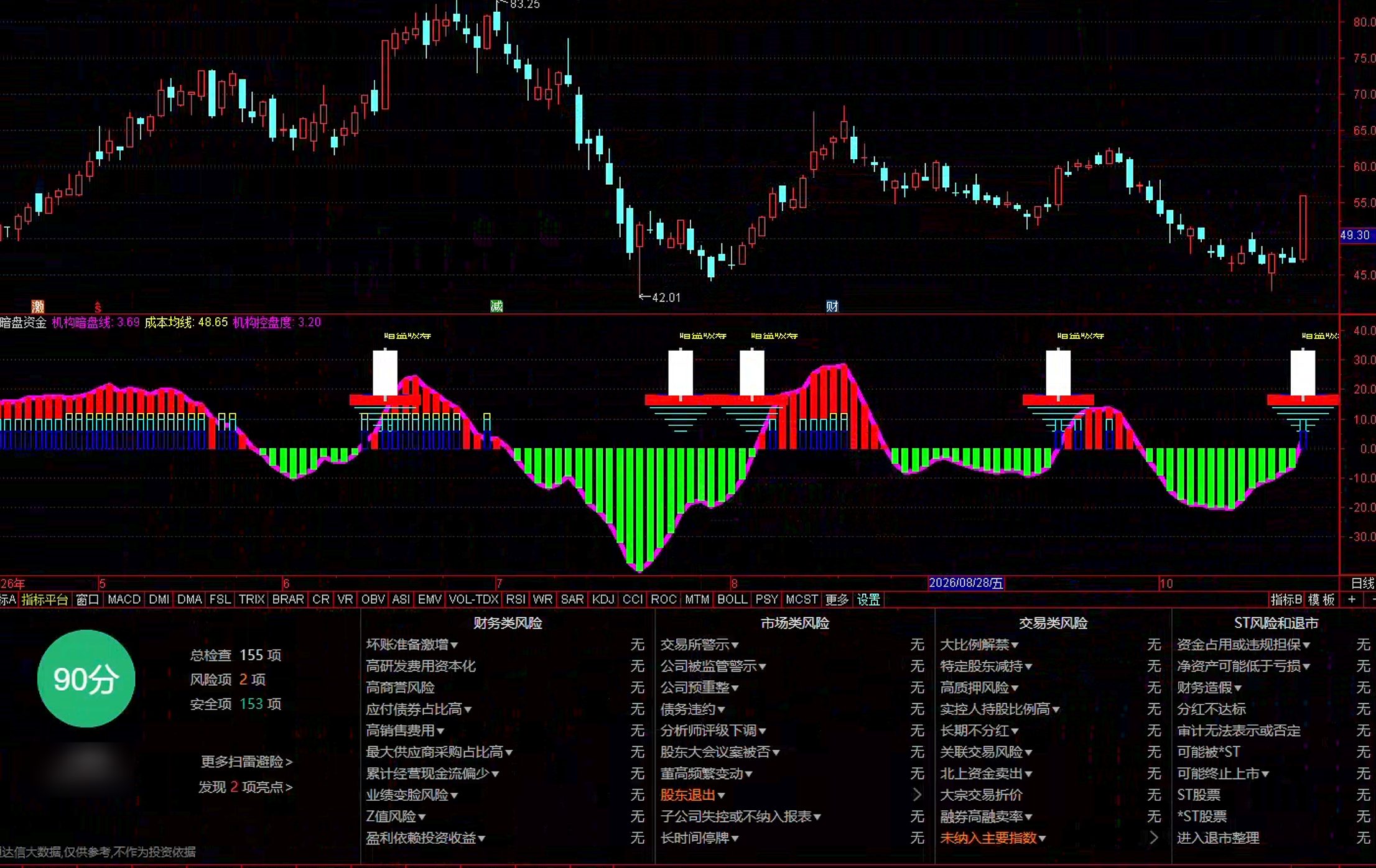Click the 模板 template button
The height and width of the screenshot is (868, 1376).
click(x=1321, y=599)
